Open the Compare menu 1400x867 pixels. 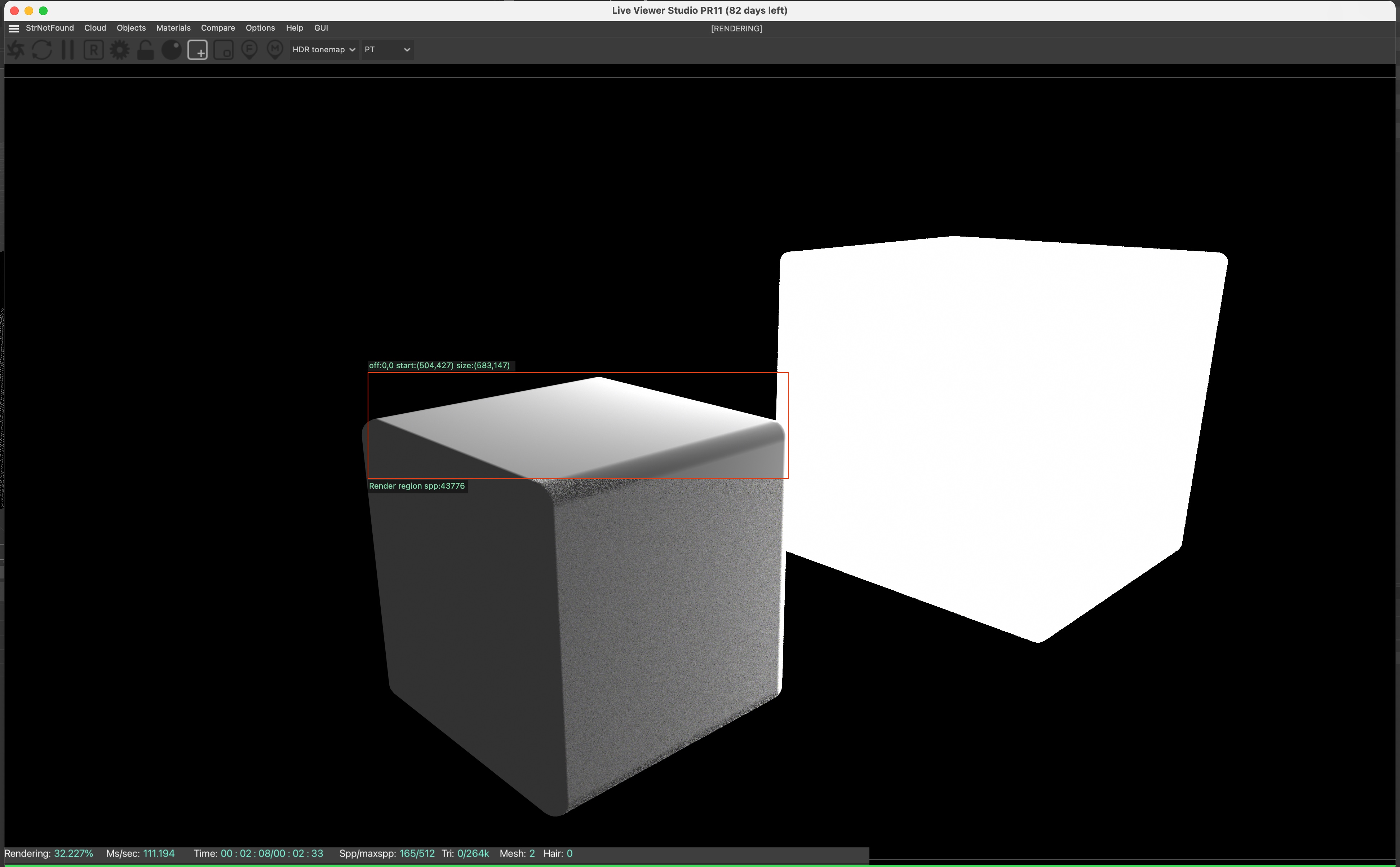pyautogui.click(x=218, y=28)
